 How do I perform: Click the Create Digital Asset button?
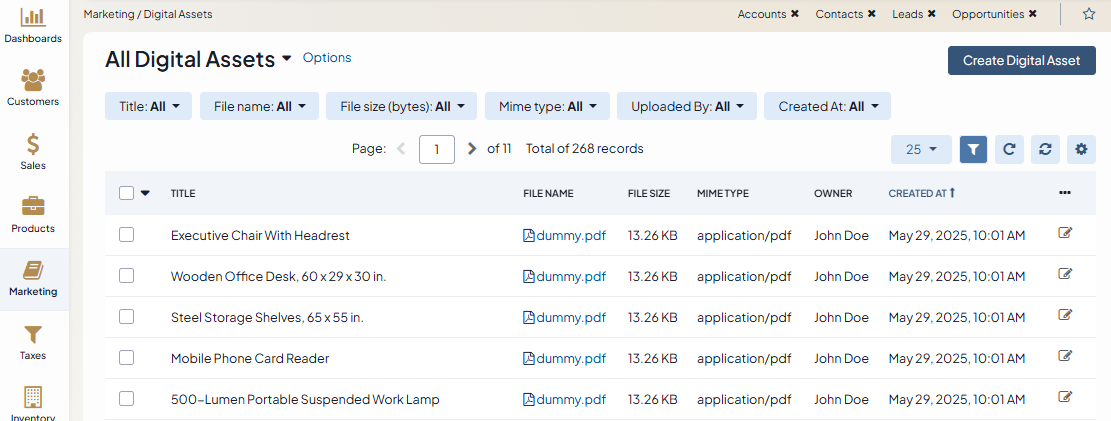(x=1021, y=60)
